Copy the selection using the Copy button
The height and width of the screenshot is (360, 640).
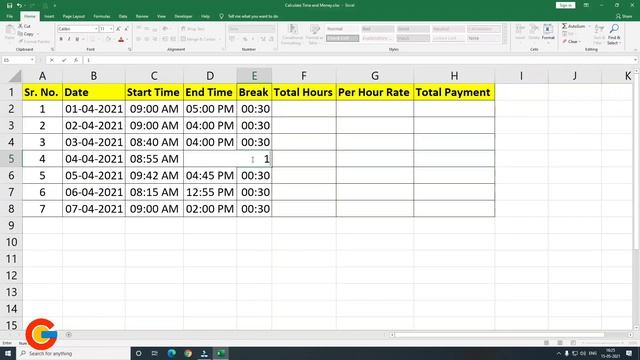point(26,34)
